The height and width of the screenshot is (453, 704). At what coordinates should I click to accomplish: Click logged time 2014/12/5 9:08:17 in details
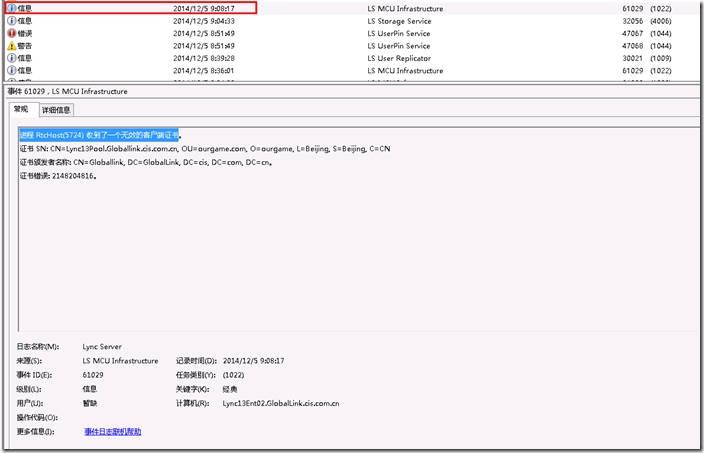253,361
